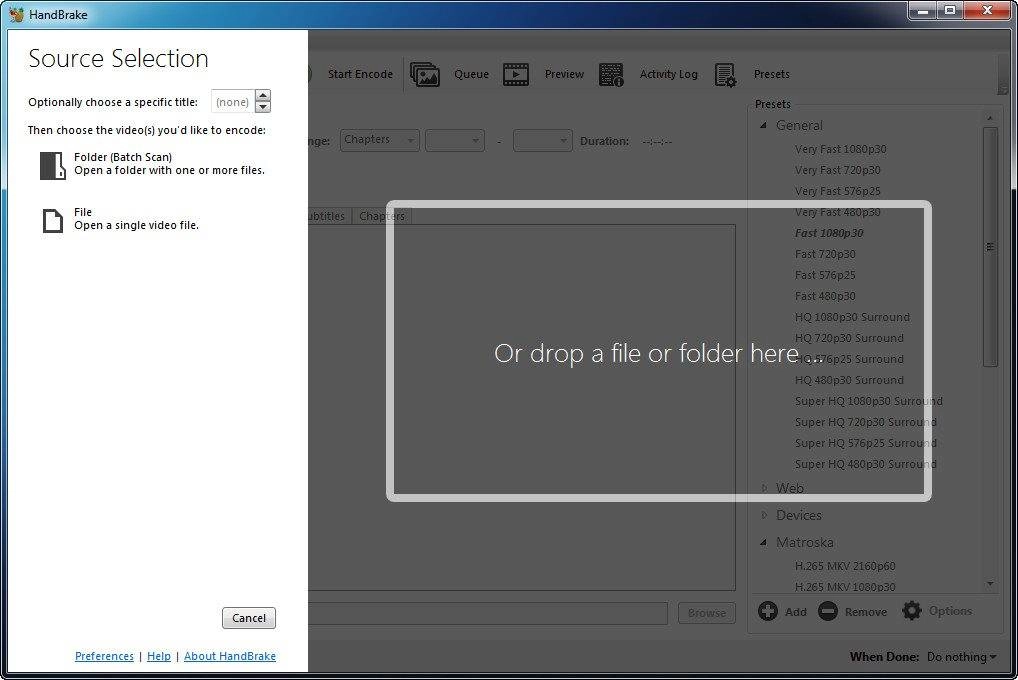Select Fast 720p30 preset
The width and height of the screenshot is (1018, 680).
tap(825, 254)
